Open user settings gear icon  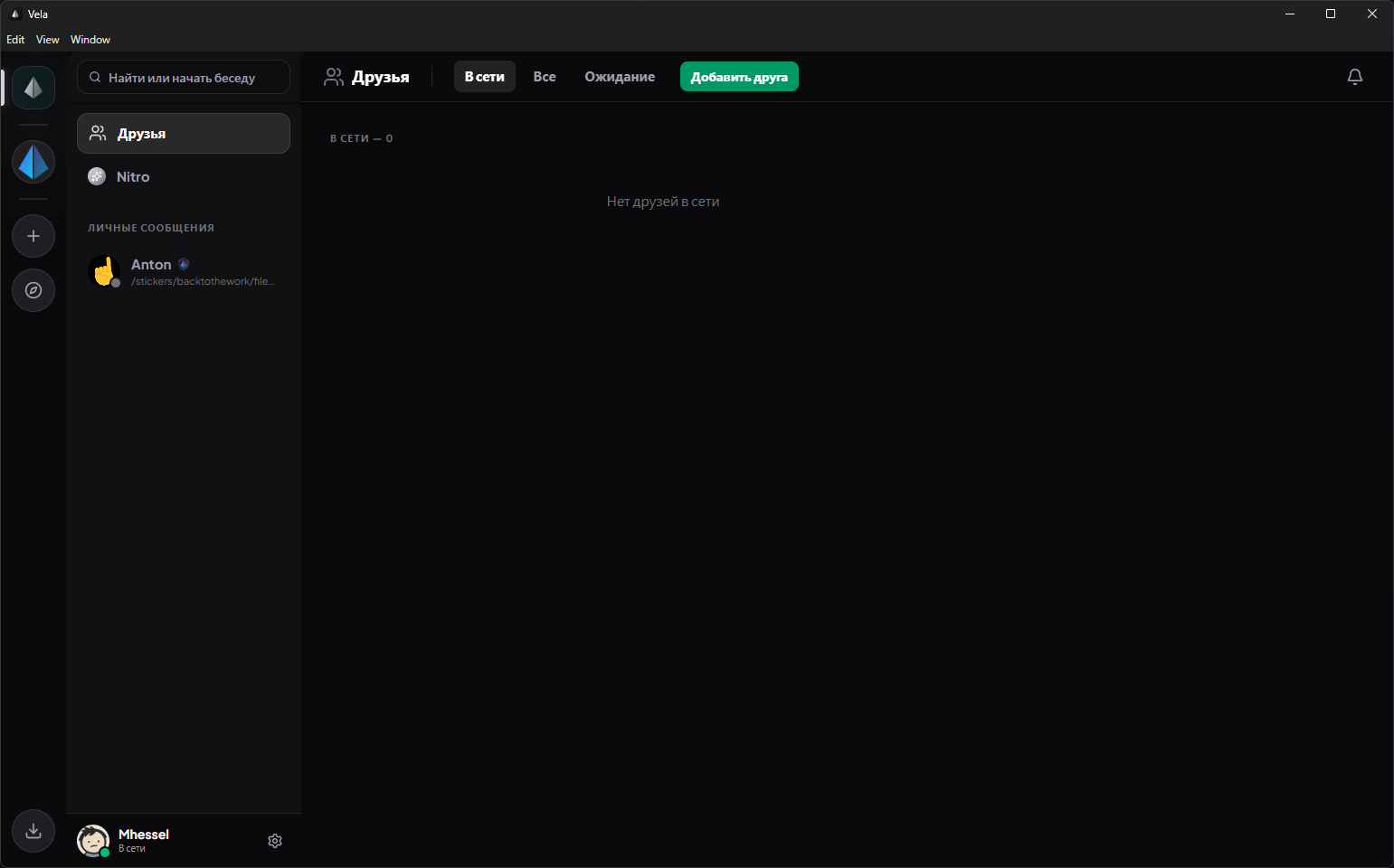(x=275, y=841)
